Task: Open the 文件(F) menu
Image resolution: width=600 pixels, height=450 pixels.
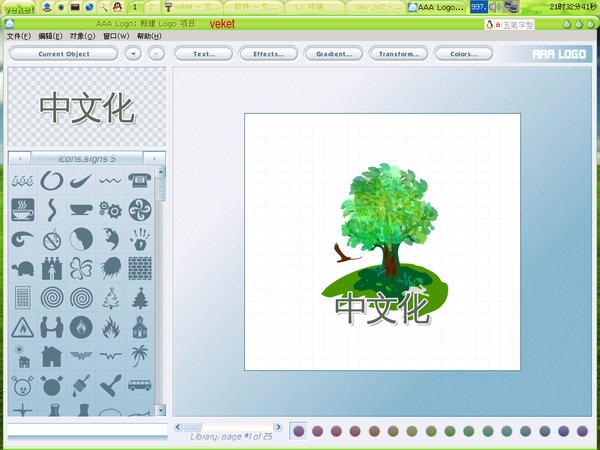Action: (18, 36)
